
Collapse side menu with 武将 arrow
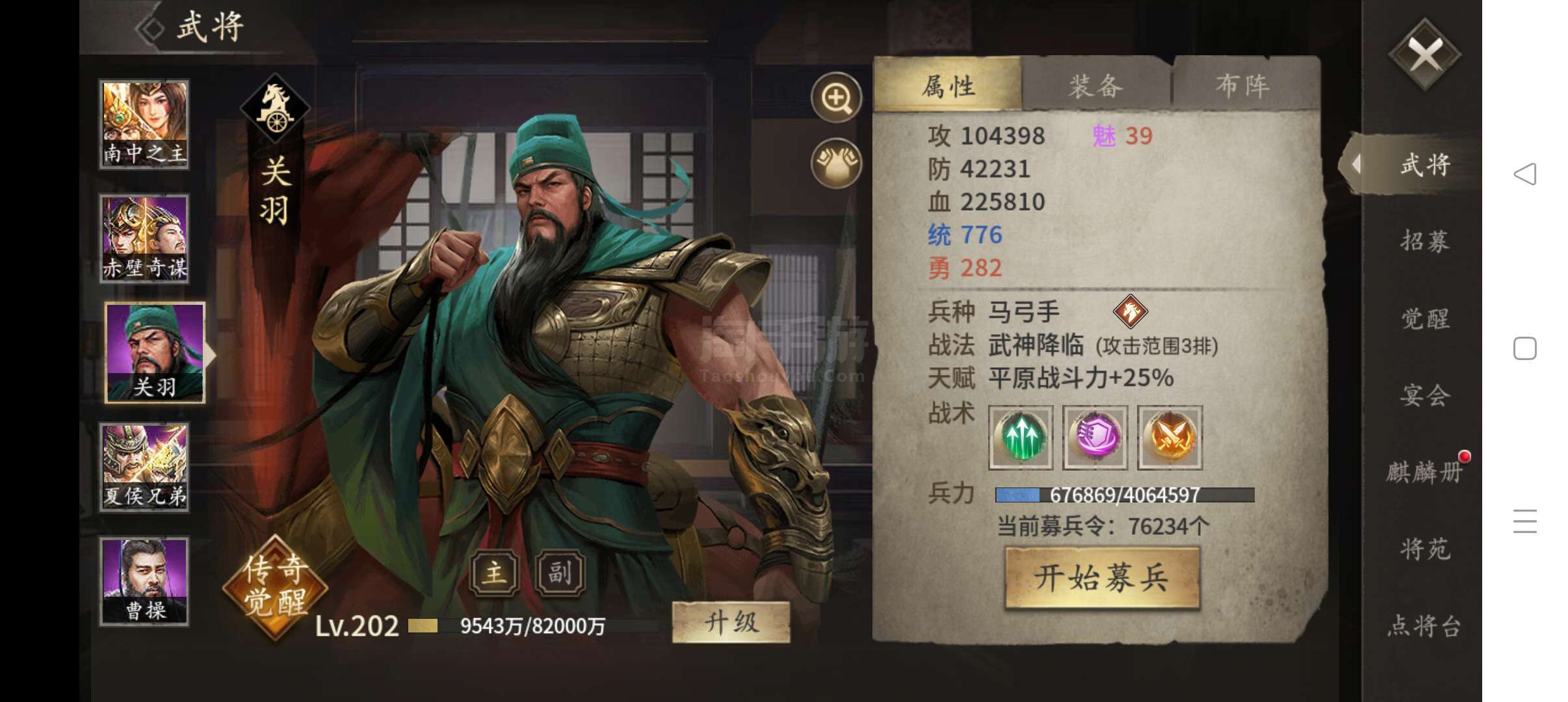(x=1355, y=164)
